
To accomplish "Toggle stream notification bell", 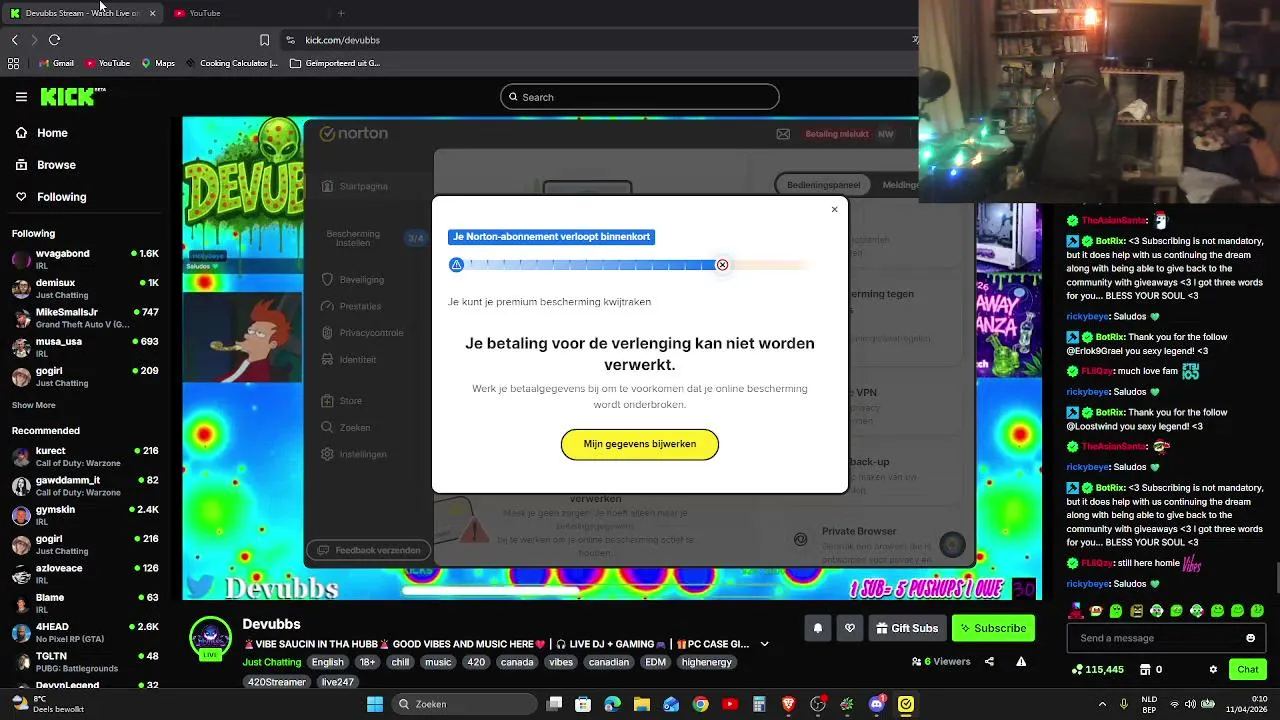I will (x=818, y=628).
